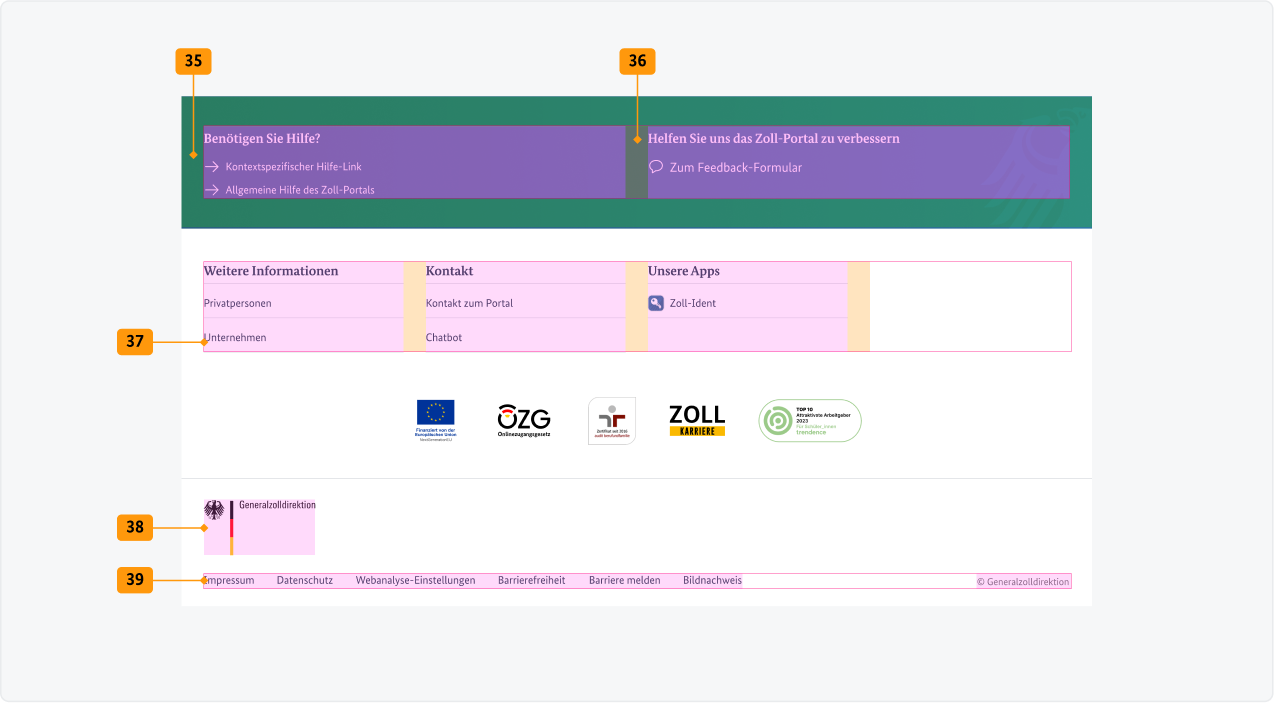Launch the Chatbot link
Screen dimensions: 1274x703
tap(444, 337)
